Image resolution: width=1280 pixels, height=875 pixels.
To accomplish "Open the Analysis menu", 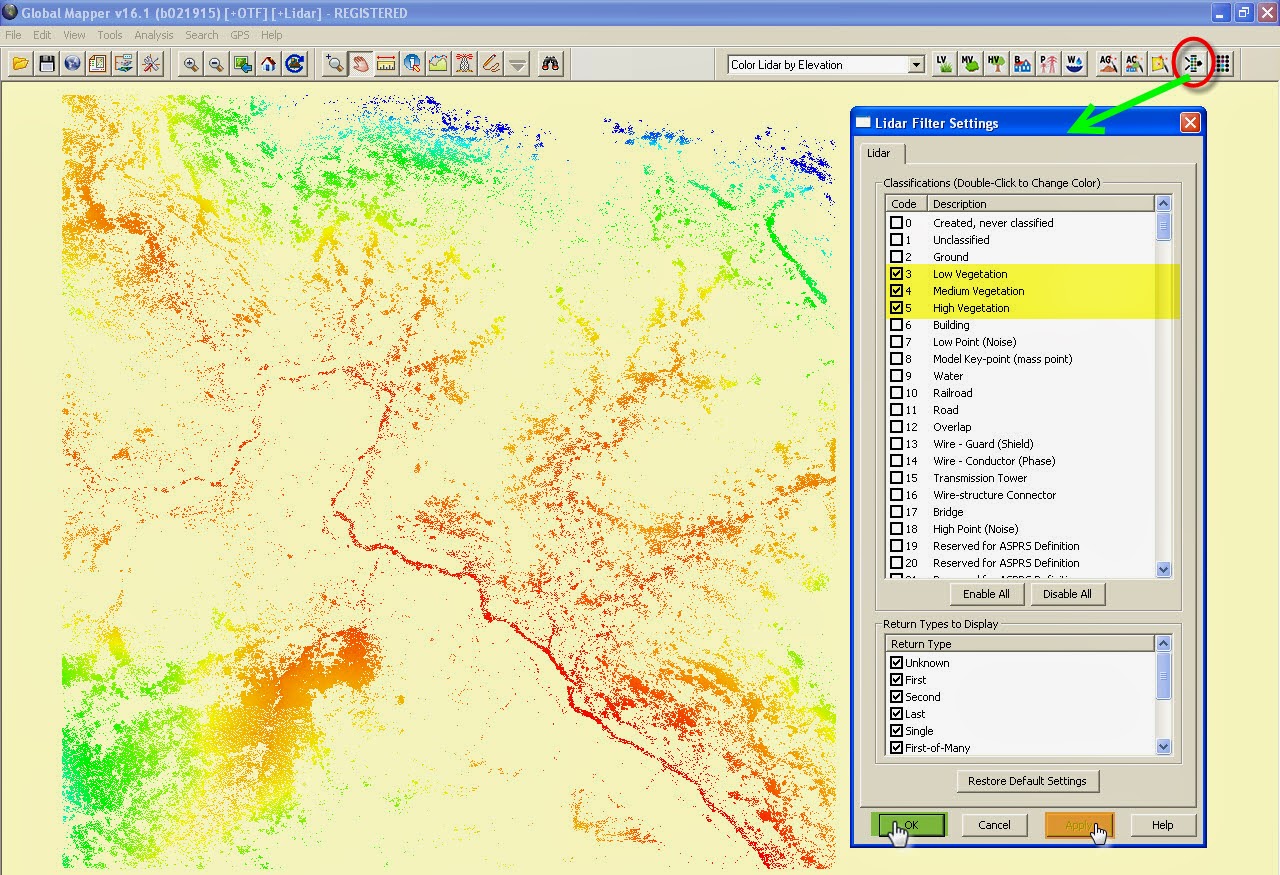I will (x=154, y=34).
